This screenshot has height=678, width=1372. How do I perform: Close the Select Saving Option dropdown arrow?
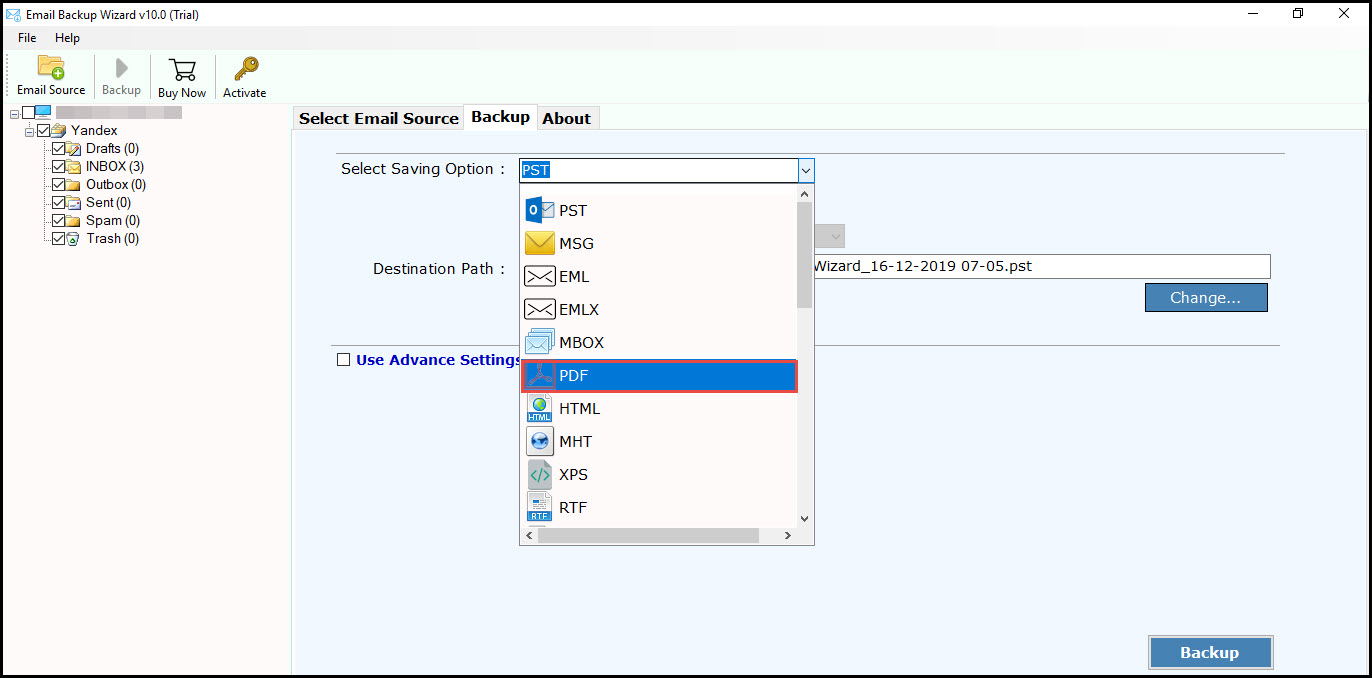click(806, 170)
